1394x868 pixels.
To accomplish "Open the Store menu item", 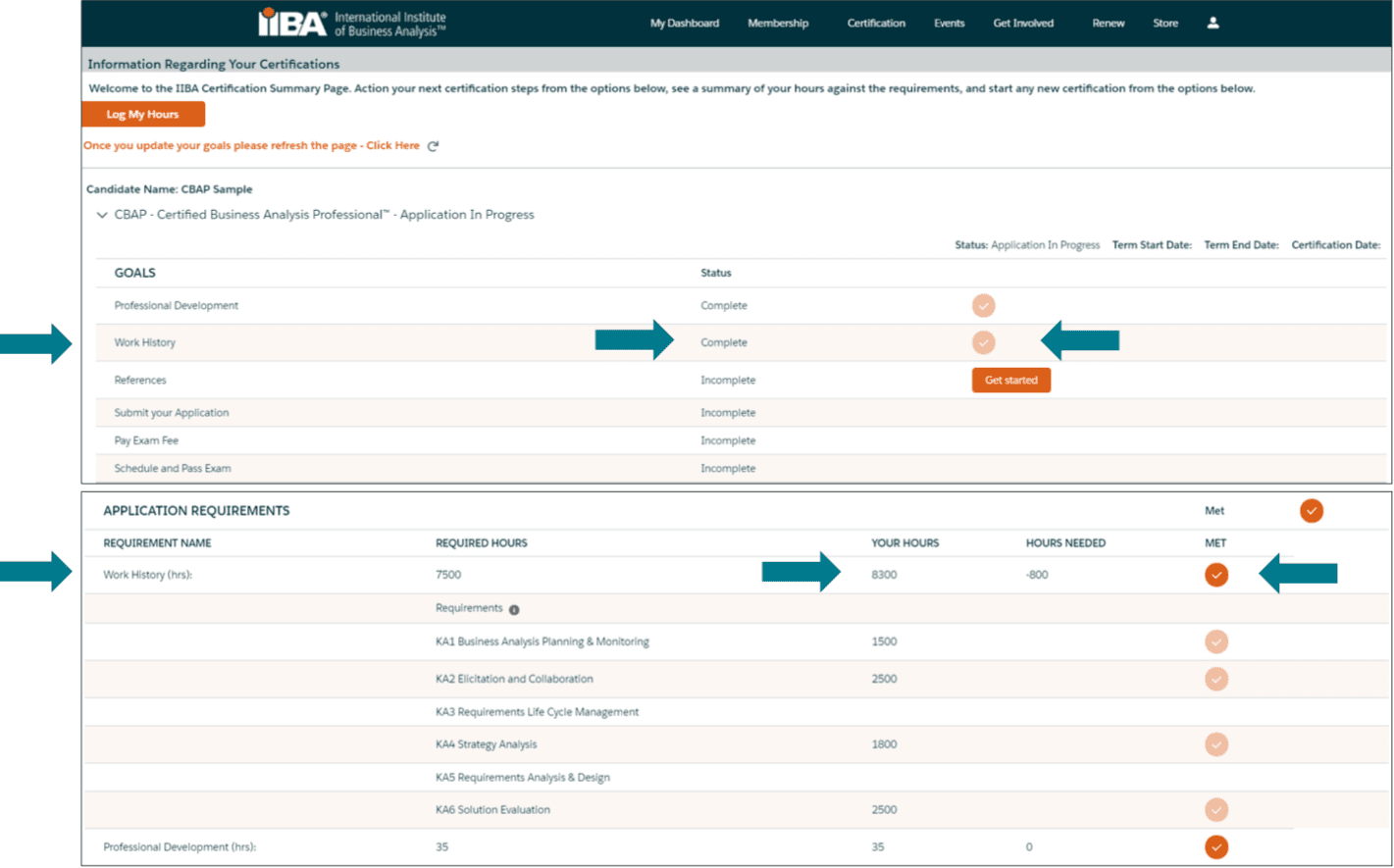I will coord(1165,24).
